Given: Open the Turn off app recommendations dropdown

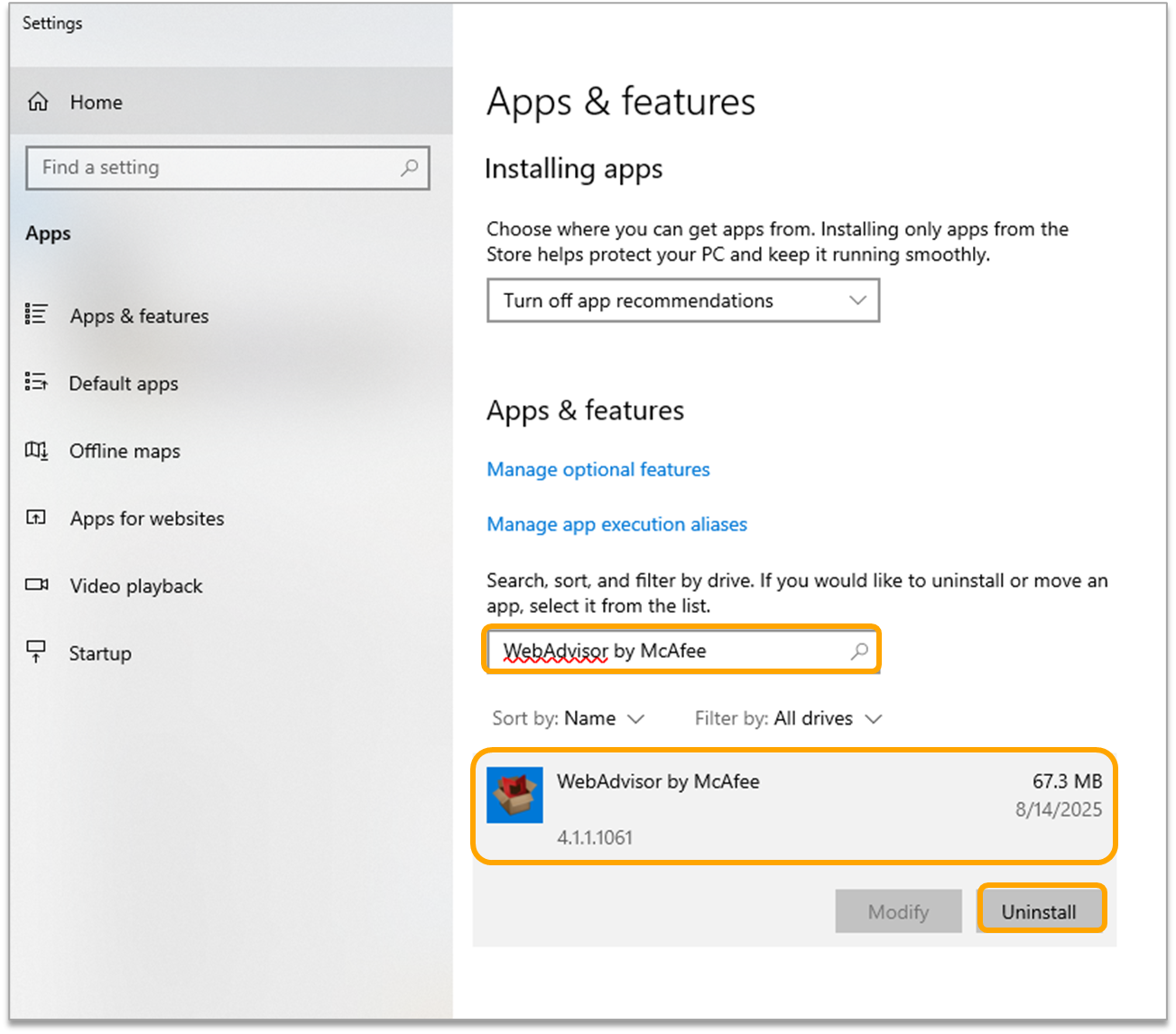Looking at the screenshot, I should tap(682, 300).
